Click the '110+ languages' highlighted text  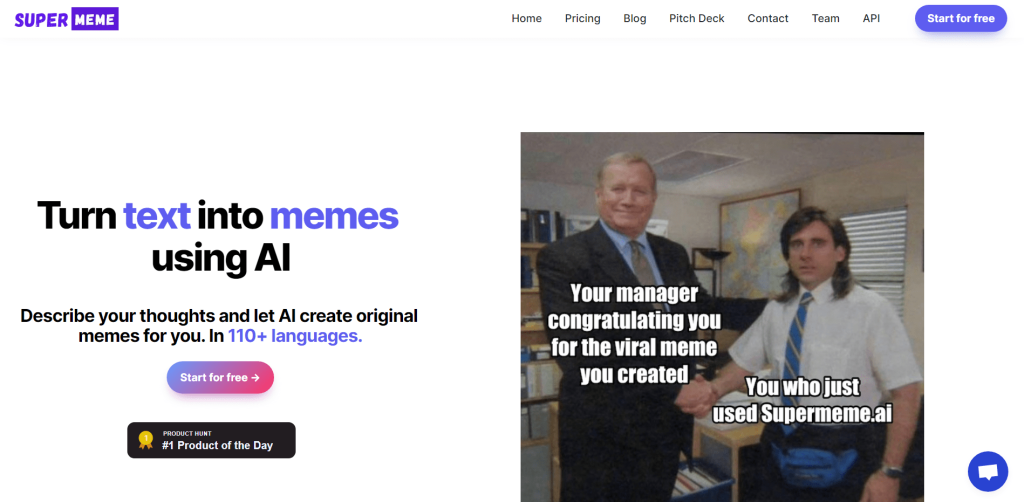click(x=295, y=336)
